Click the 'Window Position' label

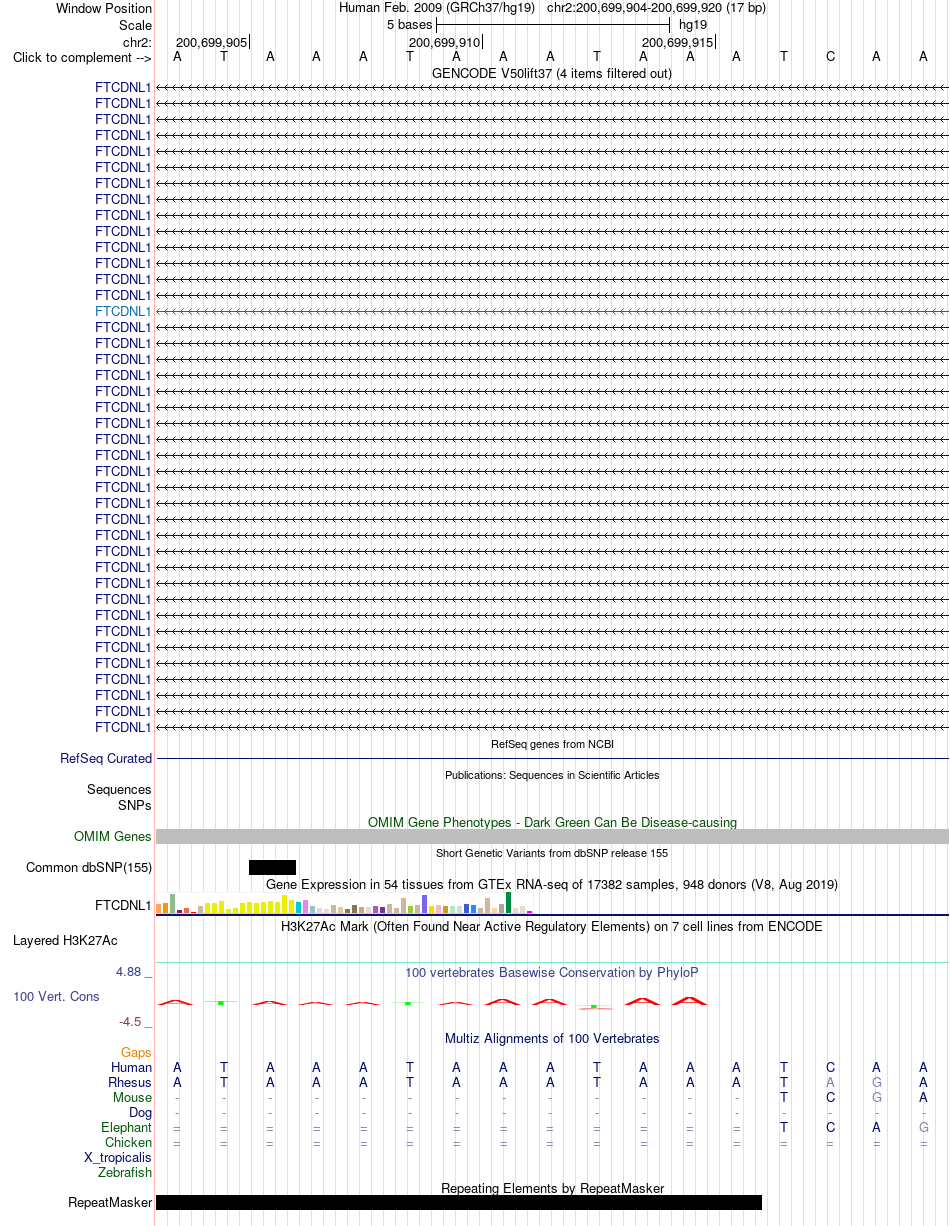click(104, 9)
